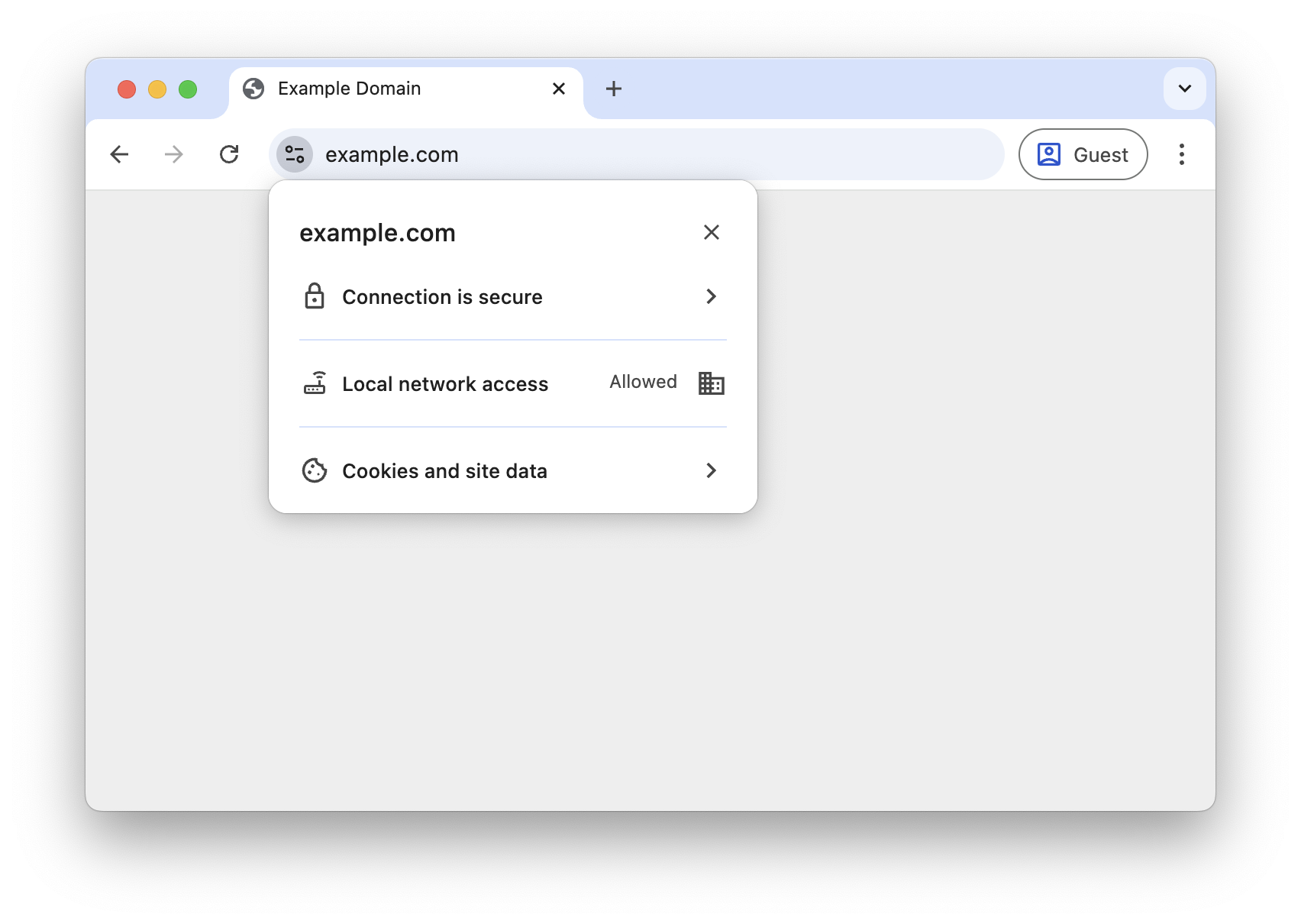The image size is (1301, 924).
Task: Reload the current page
Action: tap(229, 154)
